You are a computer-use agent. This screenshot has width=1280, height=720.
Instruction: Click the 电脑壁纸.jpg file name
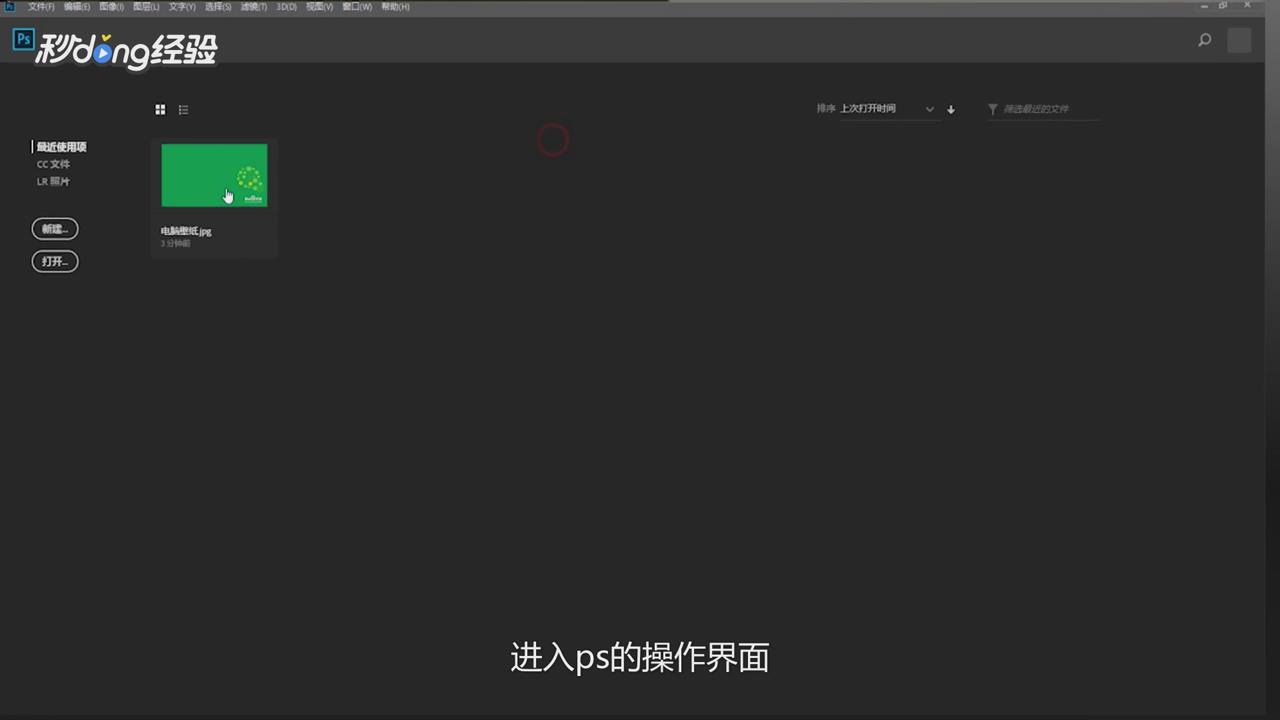186,231
